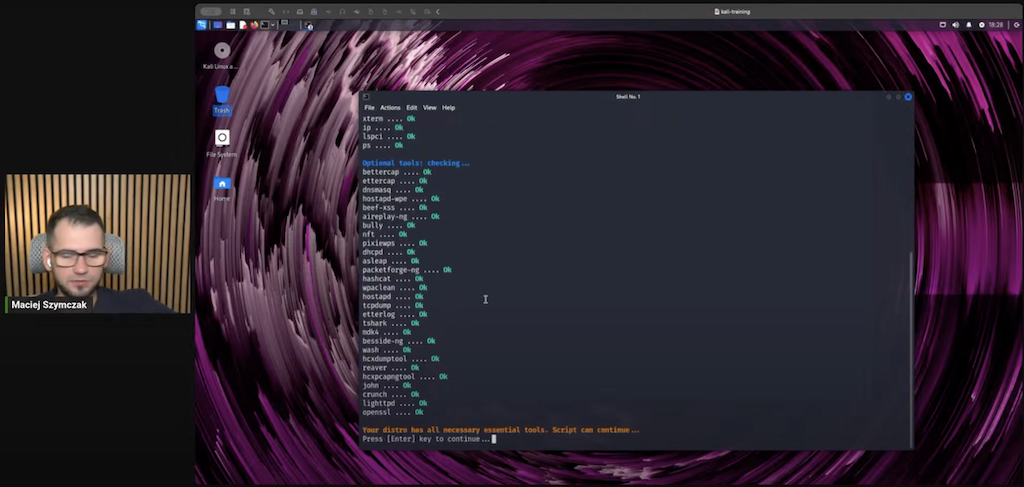Open the notifications bell in the tray
This screenshot has height=487, width=1024.
[x=968, y=25]
